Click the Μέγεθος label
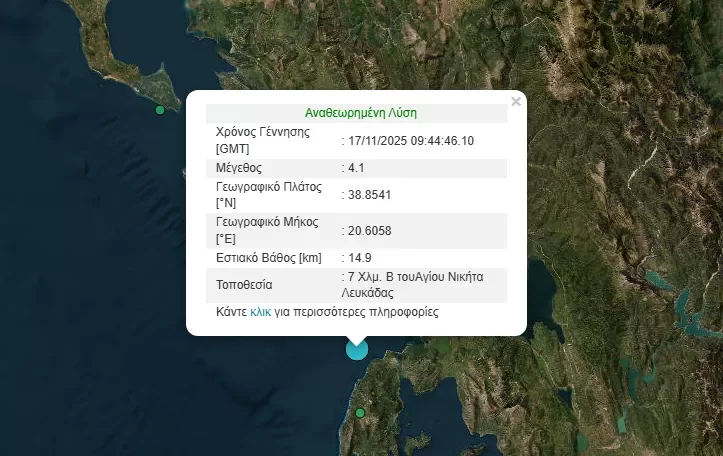723x456 pixels. (239, 168)
